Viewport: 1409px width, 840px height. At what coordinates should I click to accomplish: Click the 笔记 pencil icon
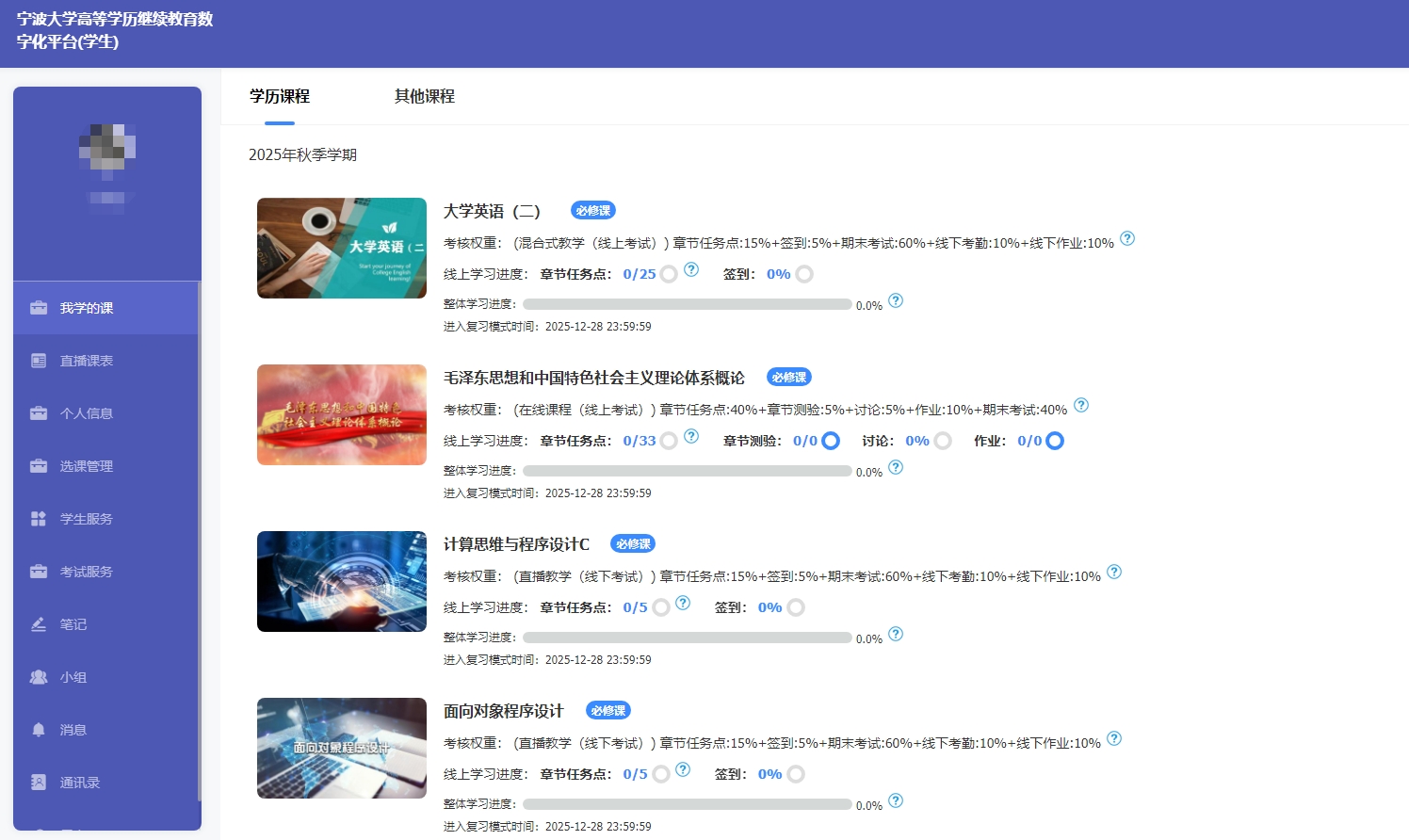tap(39, 624)
